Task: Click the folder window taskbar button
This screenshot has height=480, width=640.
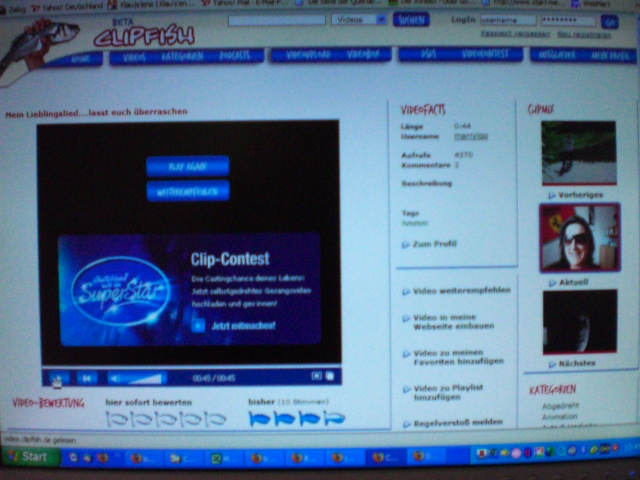Action: tap(184, 458)
